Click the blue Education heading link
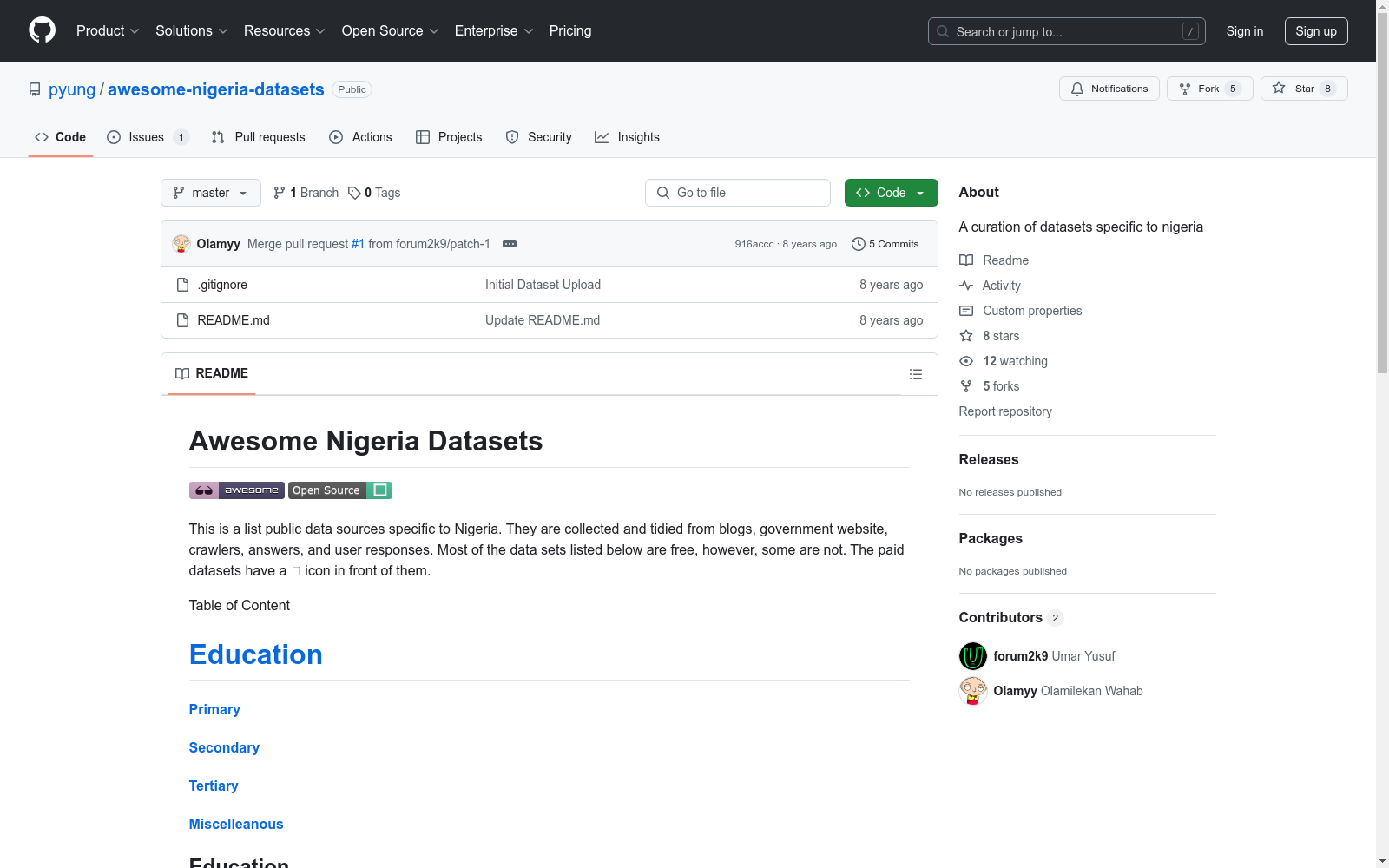This screenshot has height=868, width=1389. (x=256, y=654)
